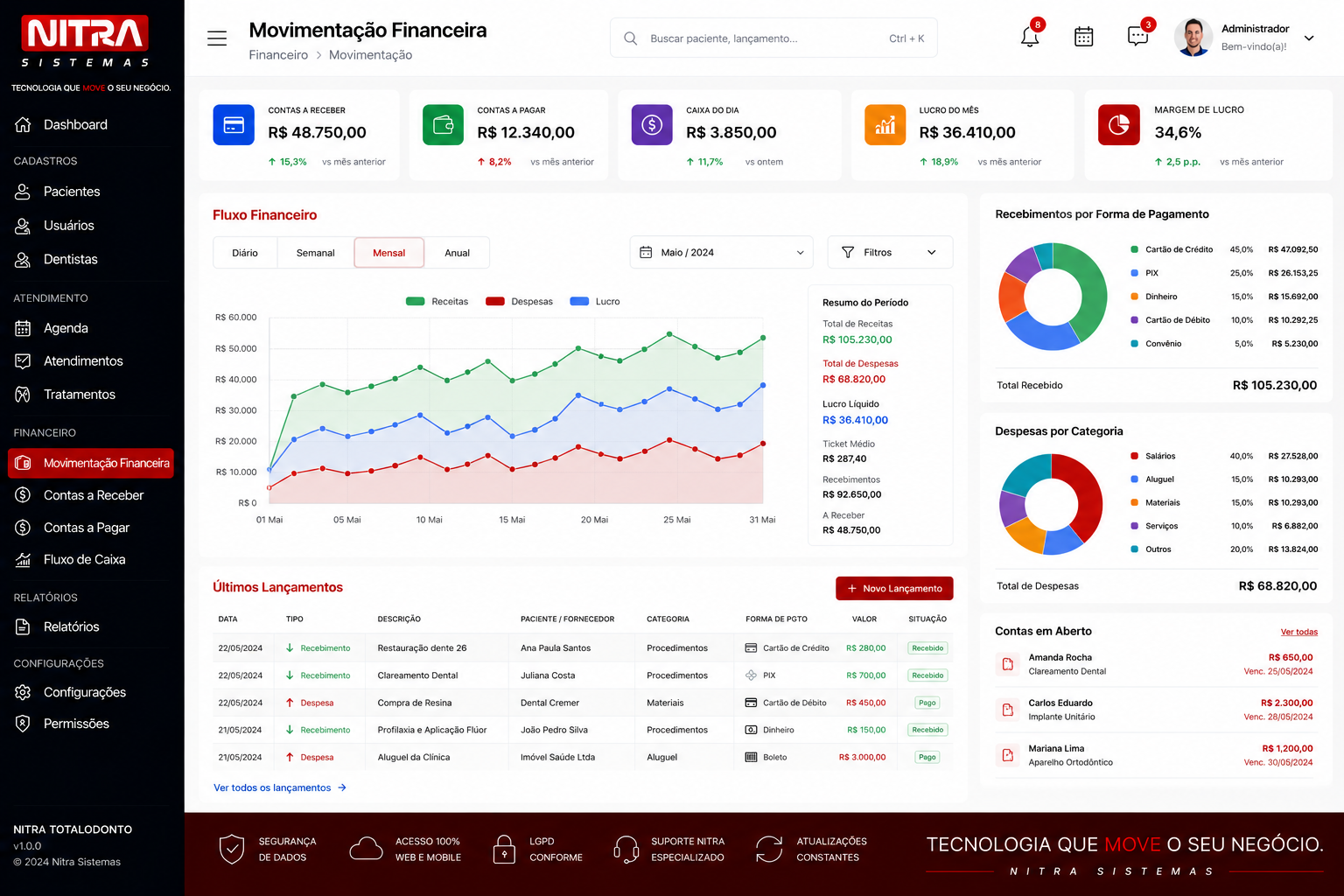Expand the Filtros dropdown
Viewport: 1344px width, 896px height.
tap(890, 252)
